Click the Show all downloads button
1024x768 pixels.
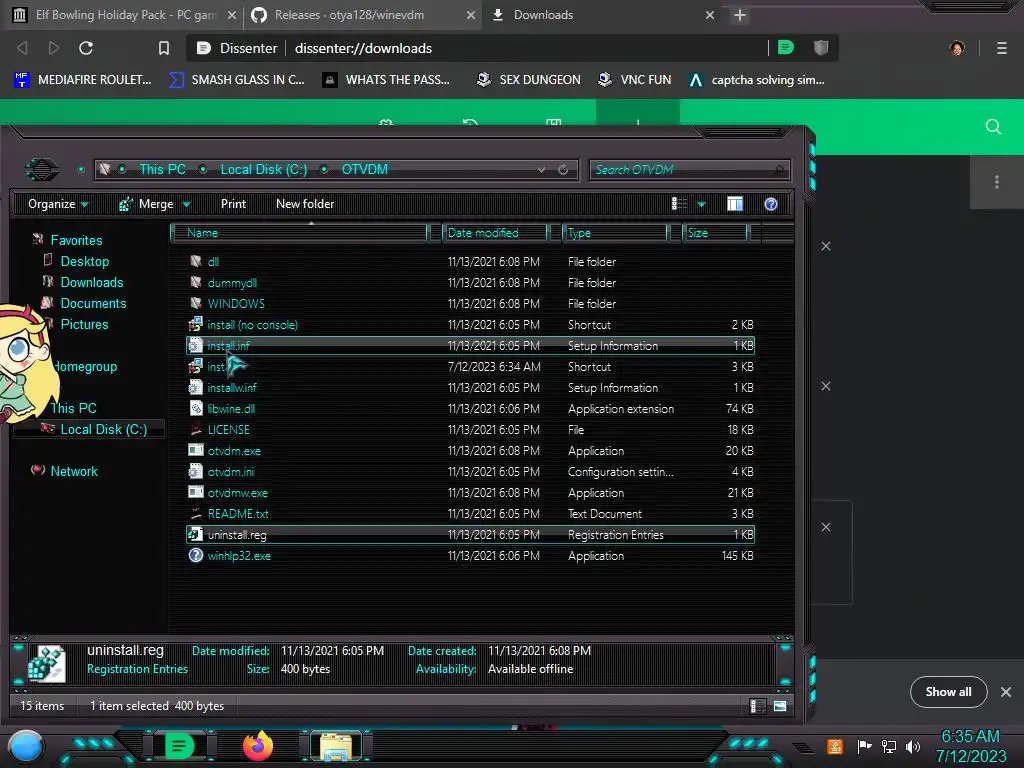[948, 692]
